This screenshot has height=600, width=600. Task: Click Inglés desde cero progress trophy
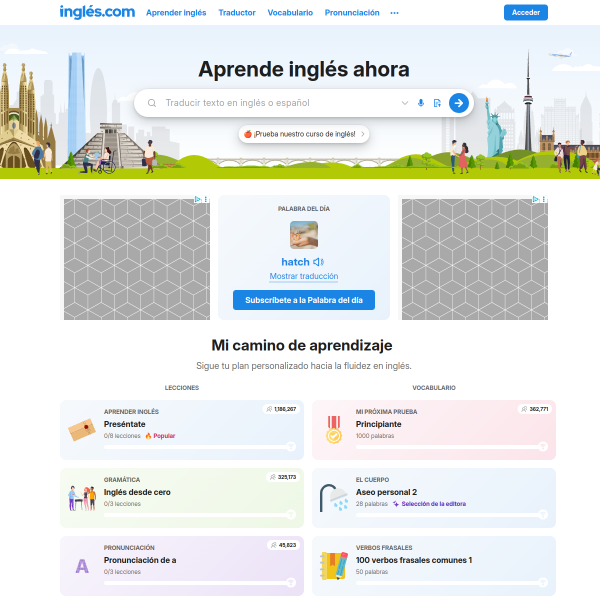coord(291,515)
